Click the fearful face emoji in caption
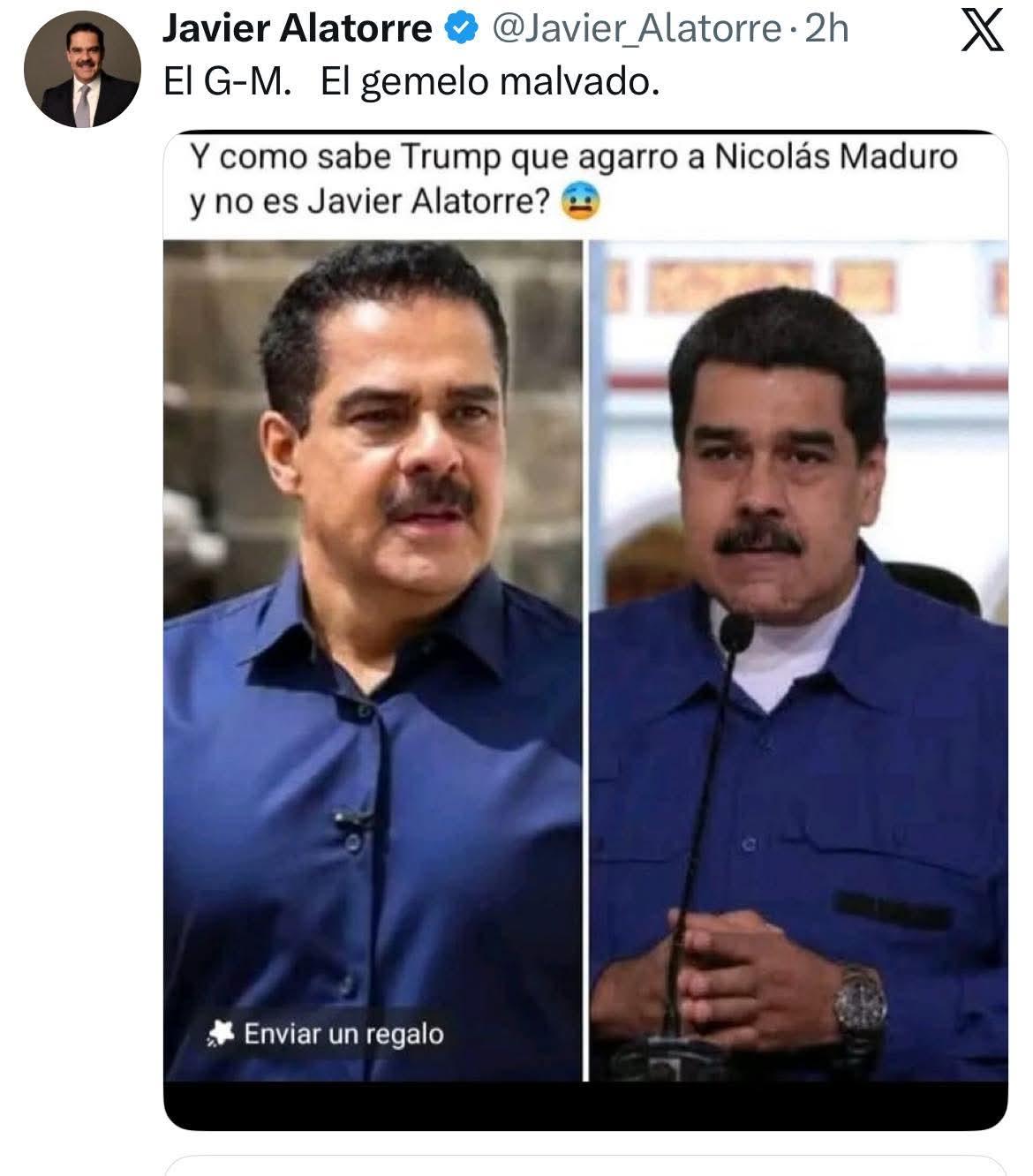 coord(579,202)
